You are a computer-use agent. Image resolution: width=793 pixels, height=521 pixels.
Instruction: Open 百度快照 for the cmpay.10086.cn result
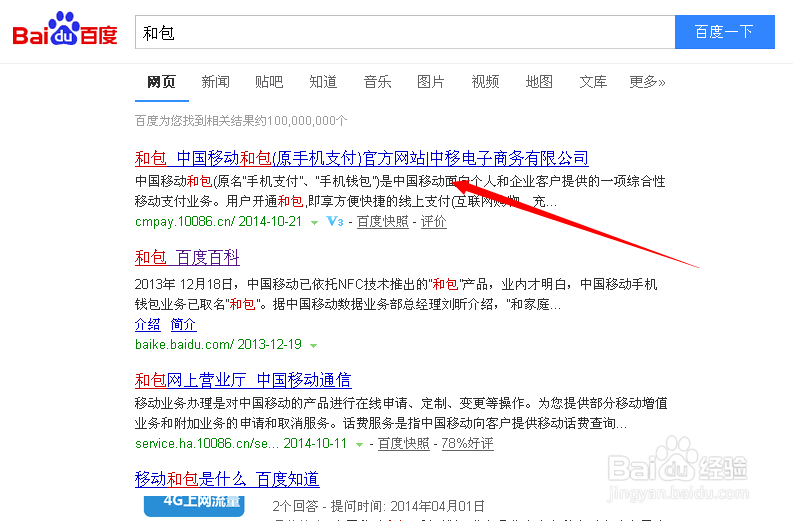tap(383, 222)
